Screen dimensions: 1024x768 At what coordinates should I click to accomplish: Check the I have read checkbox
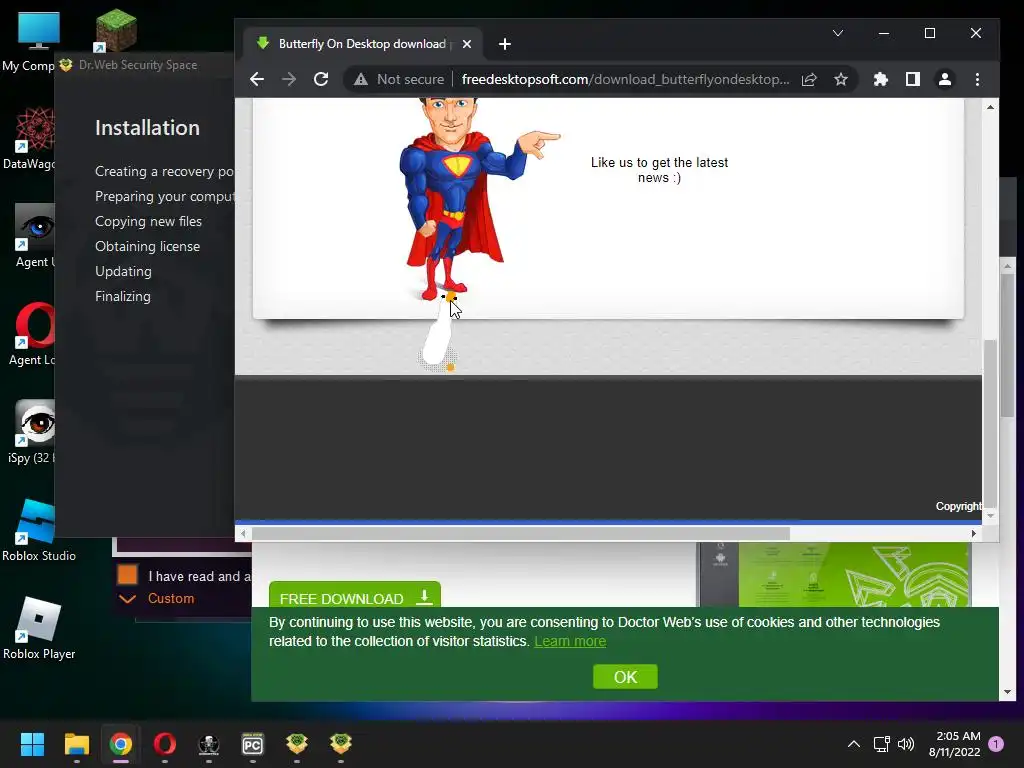(x=127, y=575)
